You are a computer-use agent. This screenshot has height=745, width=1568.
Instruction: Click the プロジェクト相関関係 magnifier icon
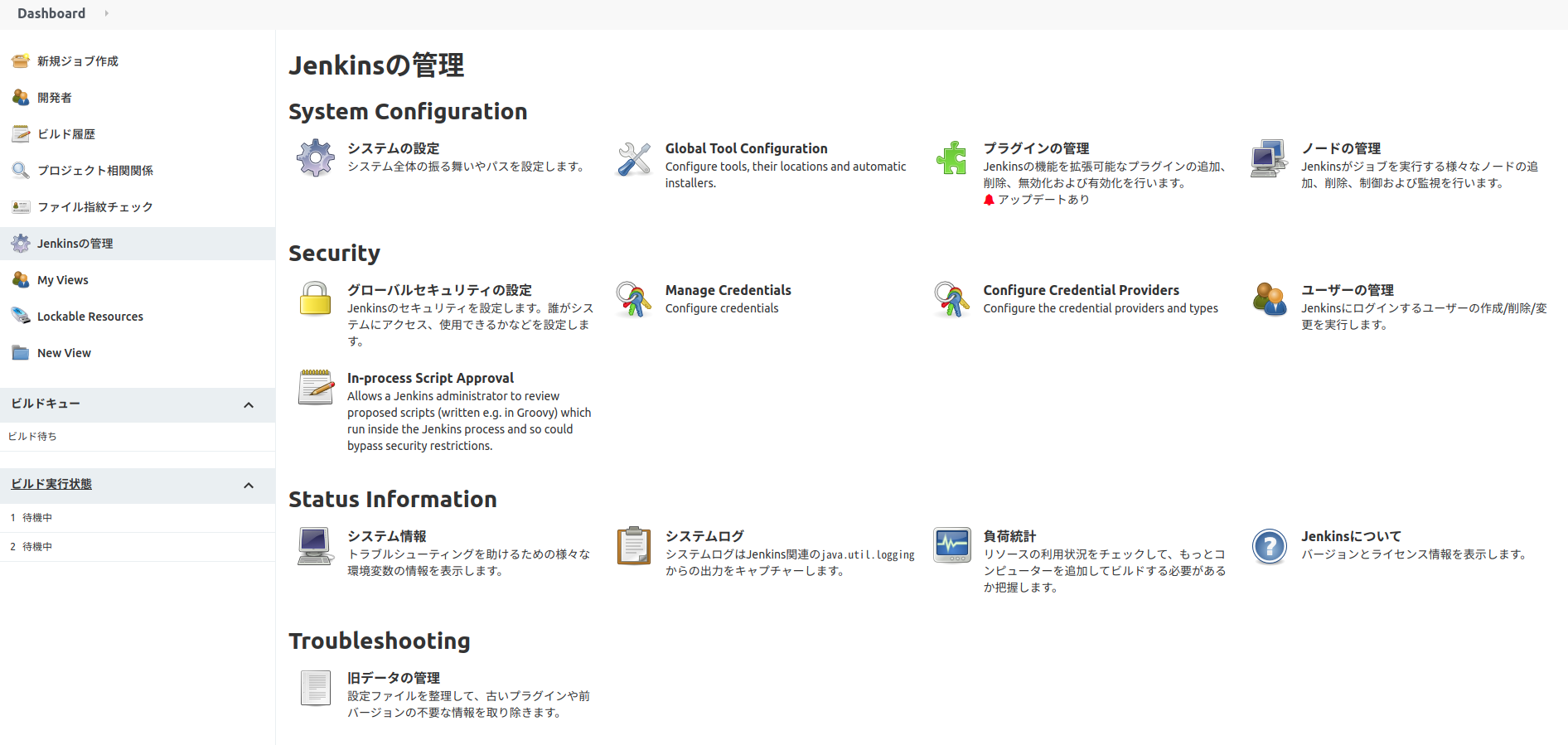[21, 171]
